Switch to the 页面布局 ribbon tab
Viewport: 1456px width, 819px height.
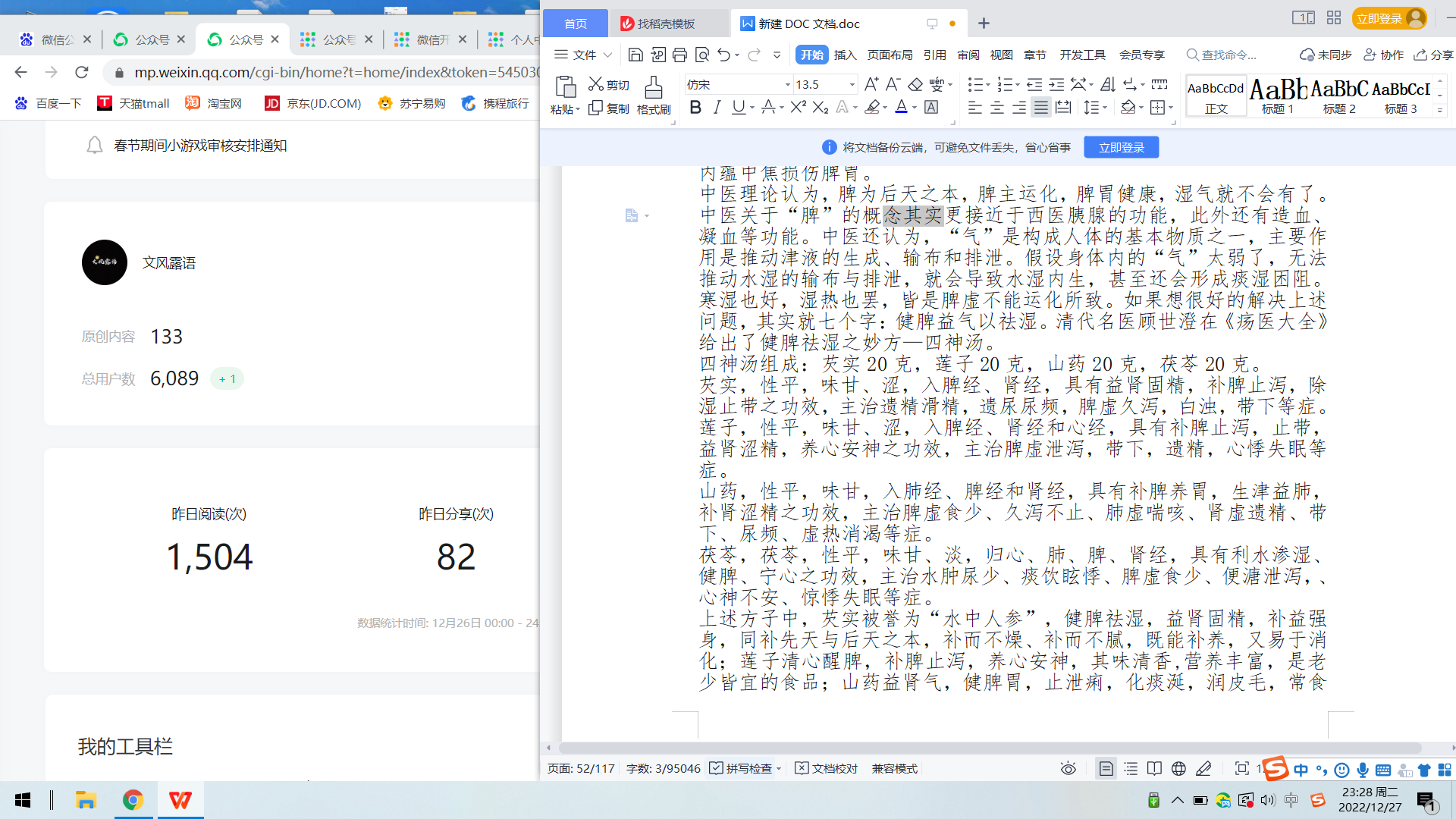pyautogui.click(x=890, y=55)
